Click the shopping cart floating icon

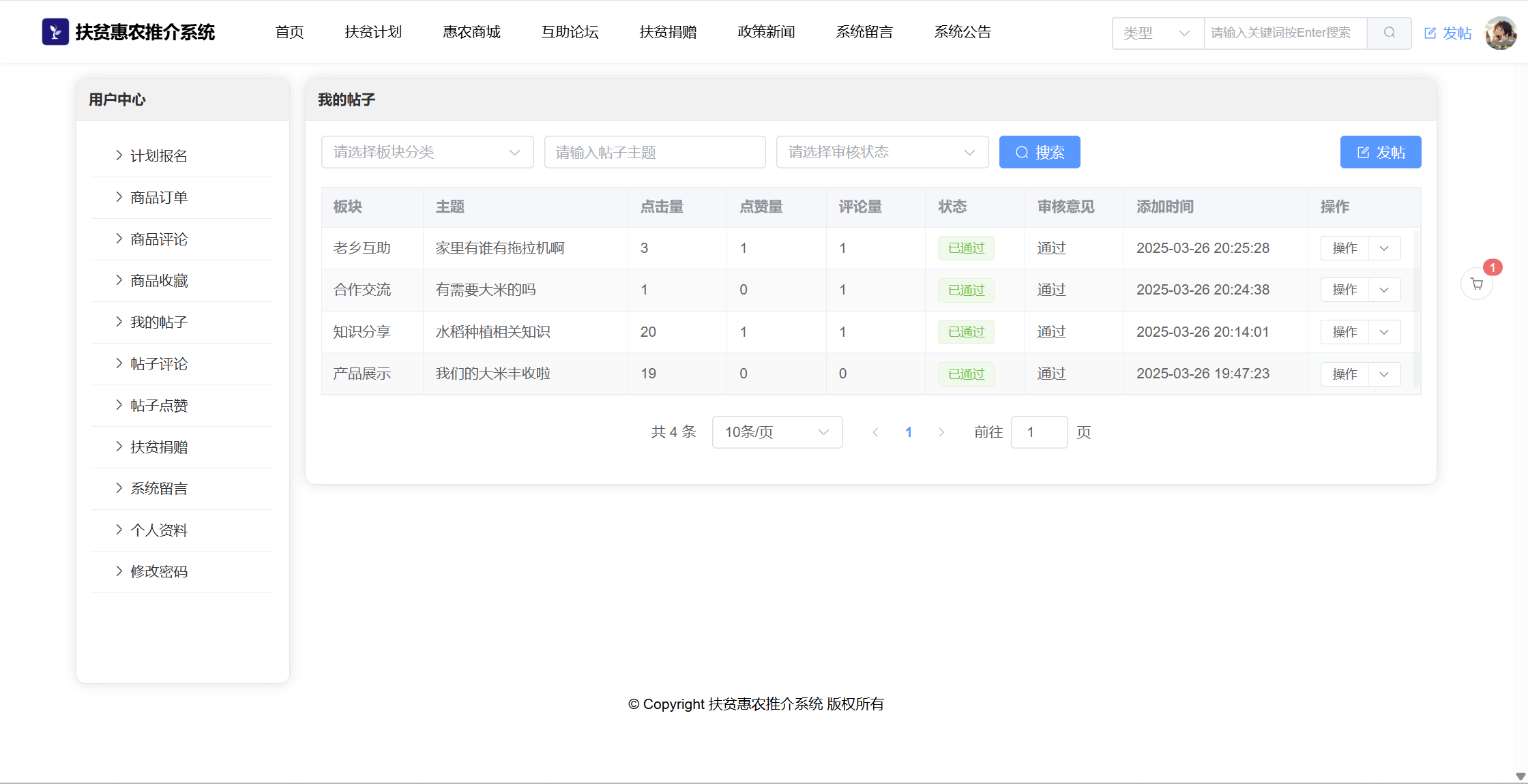(1476, 284)
